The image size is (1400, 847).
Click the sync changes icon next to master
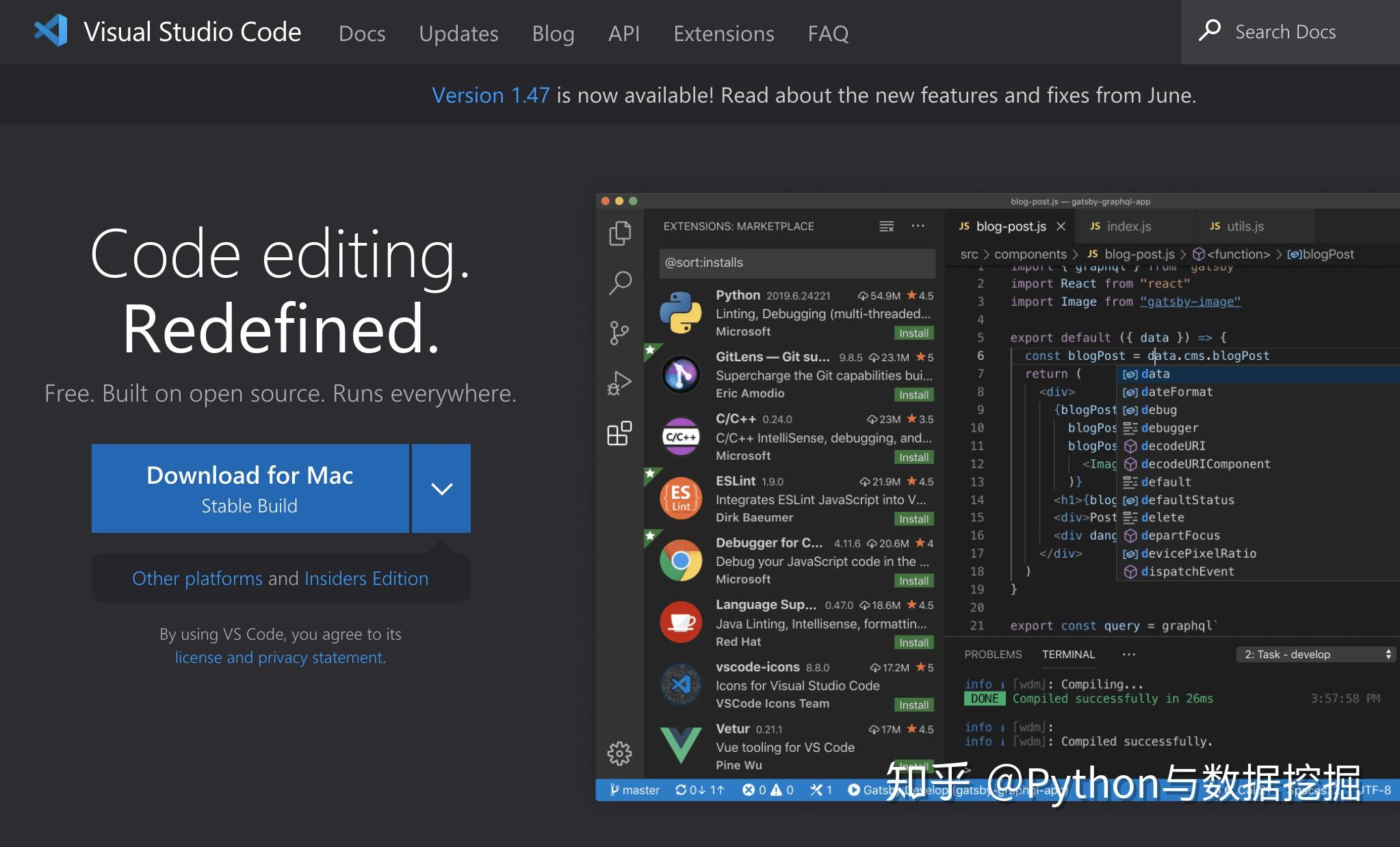(x=698, y=790)
